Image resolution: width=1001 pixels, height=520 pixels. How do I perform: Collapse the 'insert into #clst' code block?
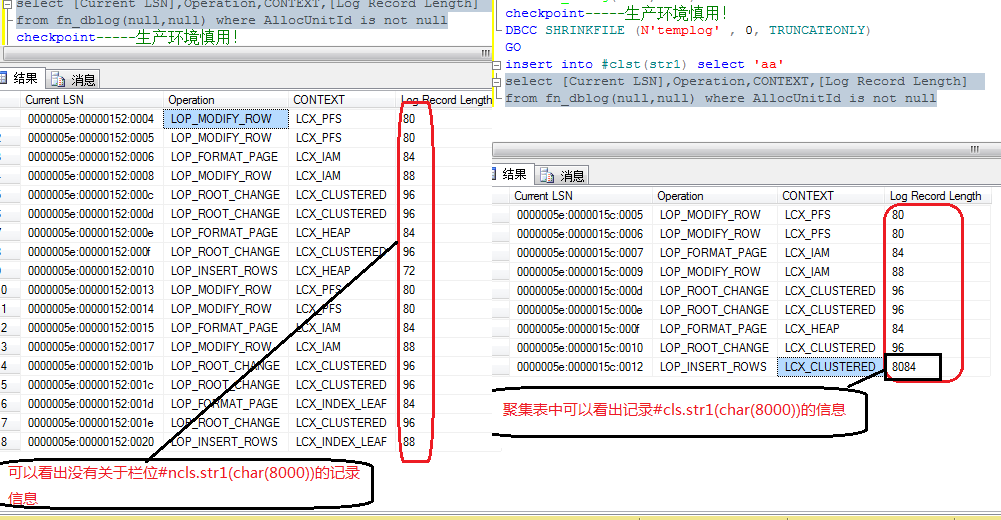click(497, 64)
